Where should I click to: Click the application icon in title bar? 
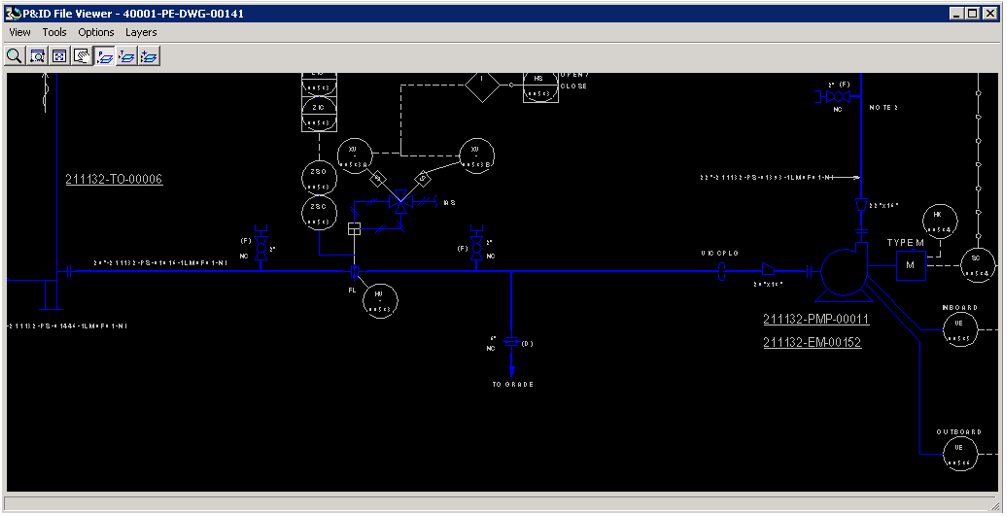[13, 13]
